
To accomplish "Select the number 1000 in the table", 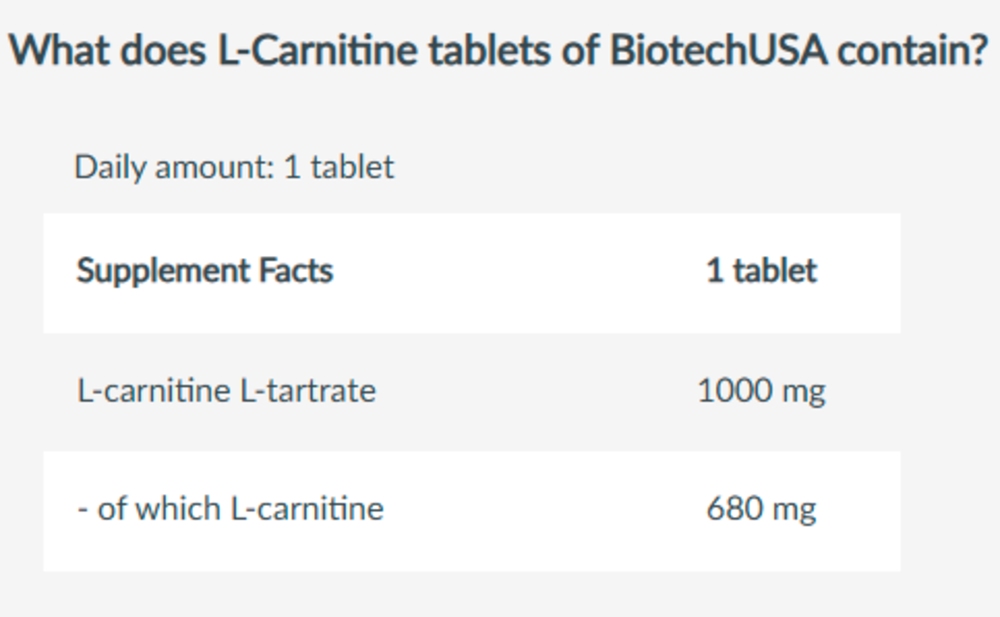I will (734, 390).
